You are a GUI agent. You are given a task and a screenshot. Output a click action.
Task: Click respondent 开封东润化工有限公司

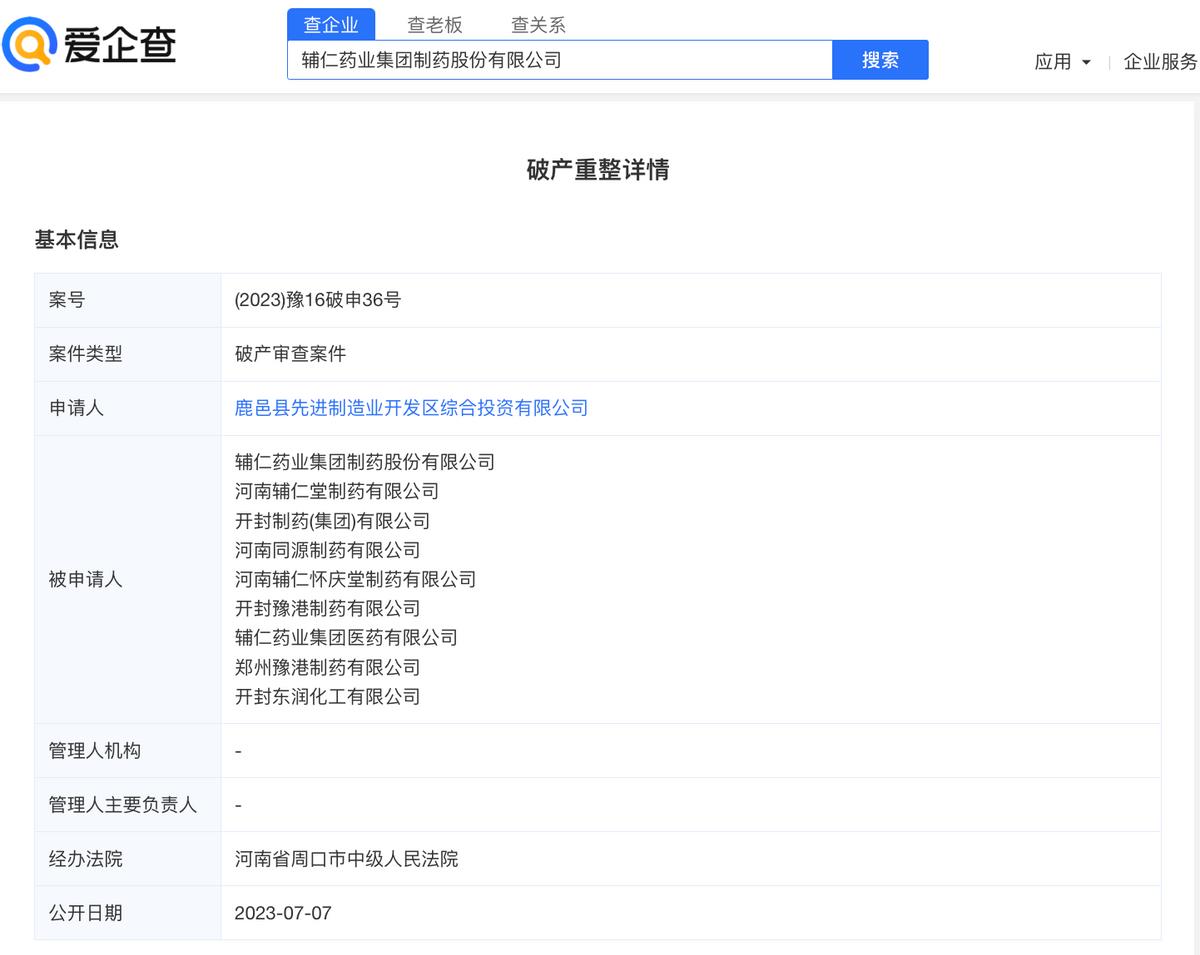pos(327,696)
